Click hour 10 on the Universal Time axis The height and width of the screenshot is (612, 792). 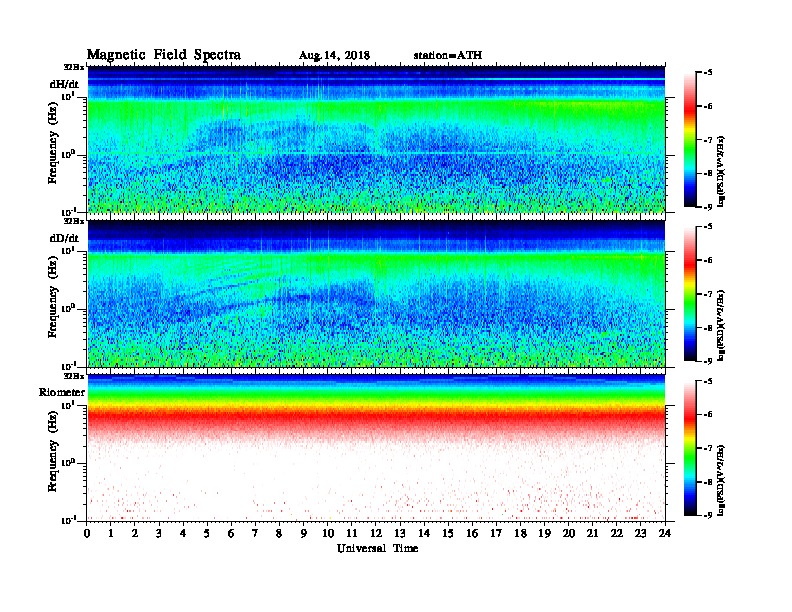tap(328, 533)
